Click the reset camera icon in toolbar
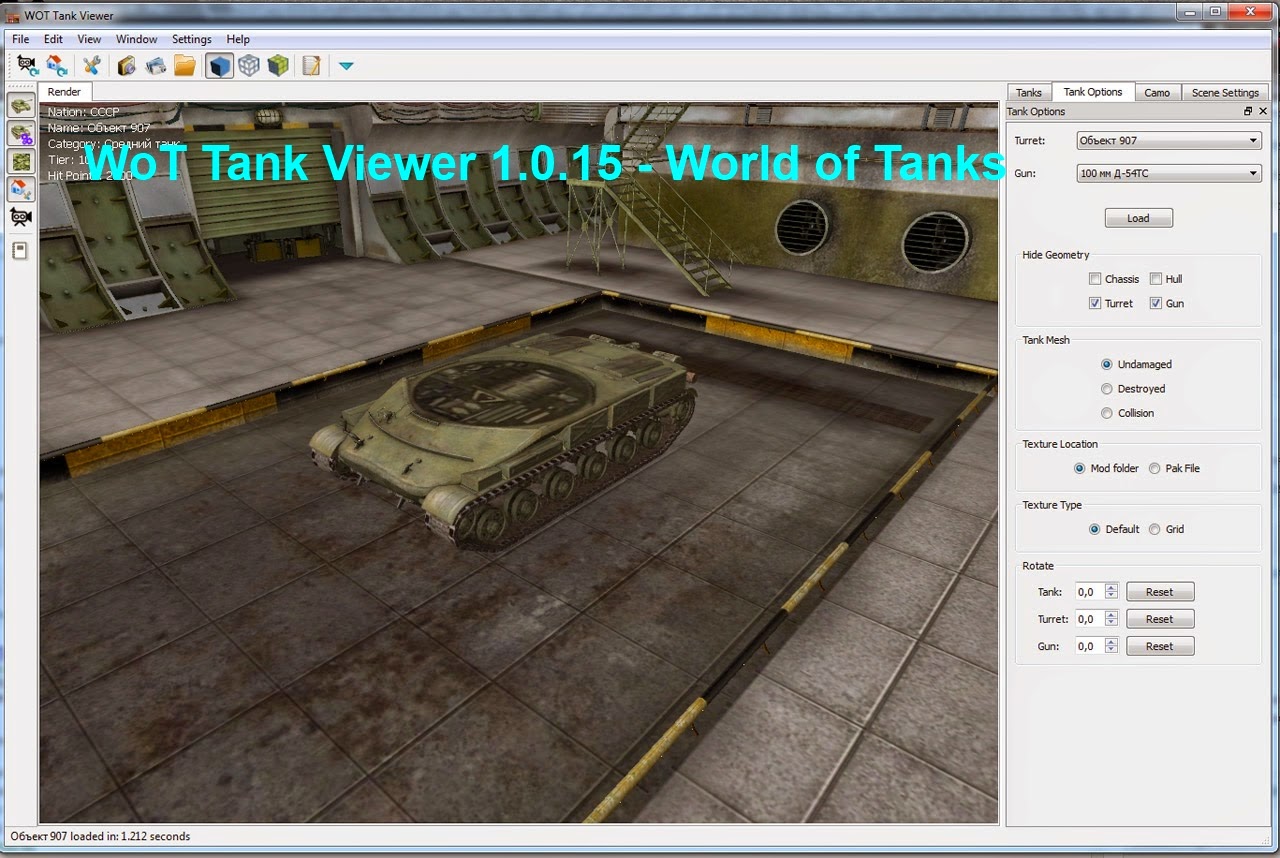This screenshot has width=1280, height=858. tap(27, 66)
